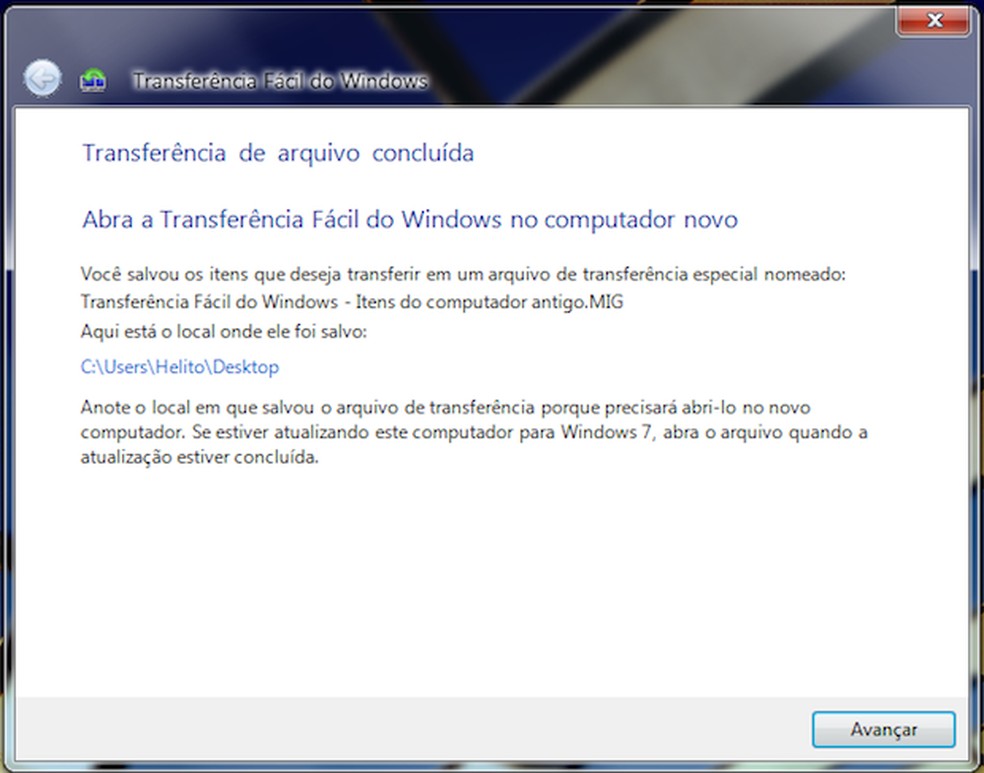Viewport: 984px width, 773px height.
Task: Click the window title 'Transferência Fácil do Windows'
Action: (x=280, y=81)
